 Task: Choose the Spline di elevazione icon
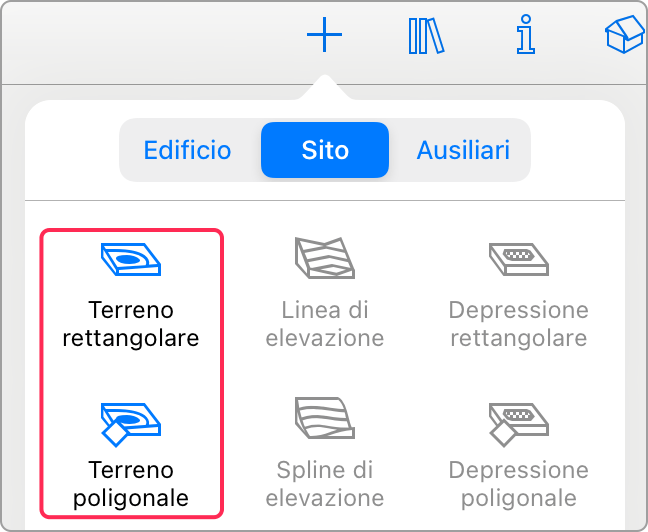325,418
